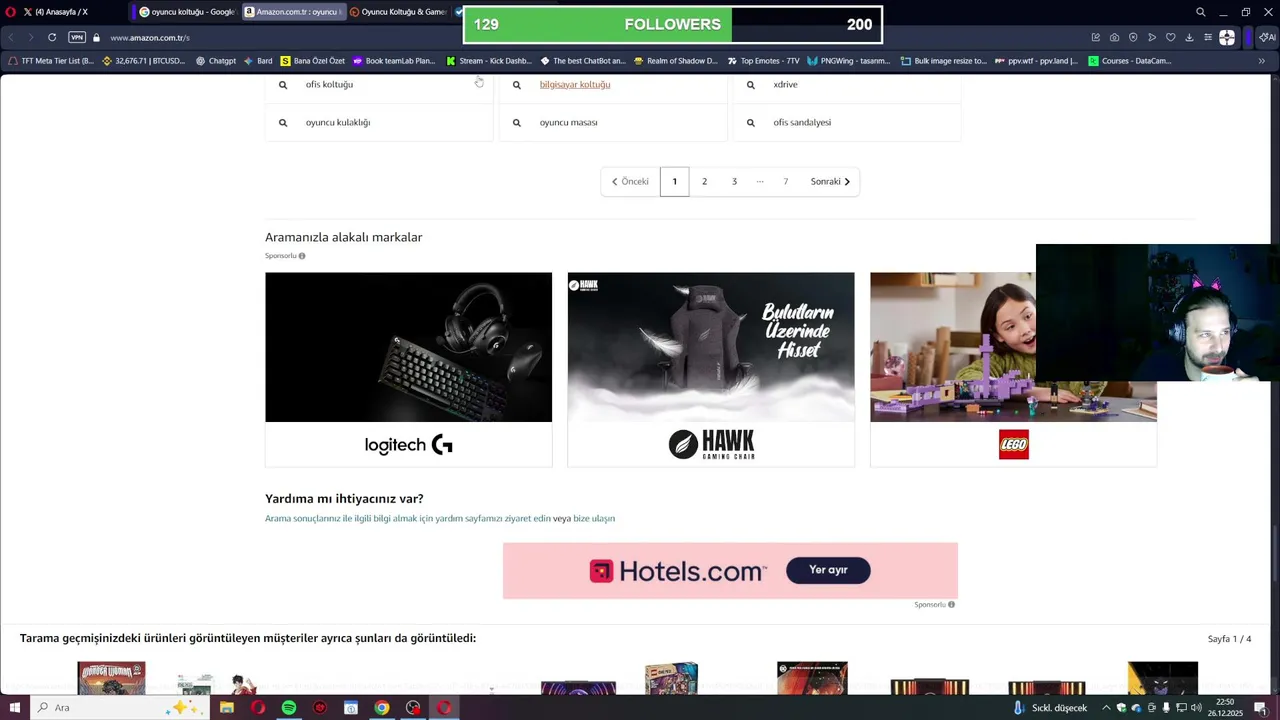Click 'oyuncu masası' related search
Image resolution: width=1280 pixels, height=720 pixels.
(x=568, y=123)
